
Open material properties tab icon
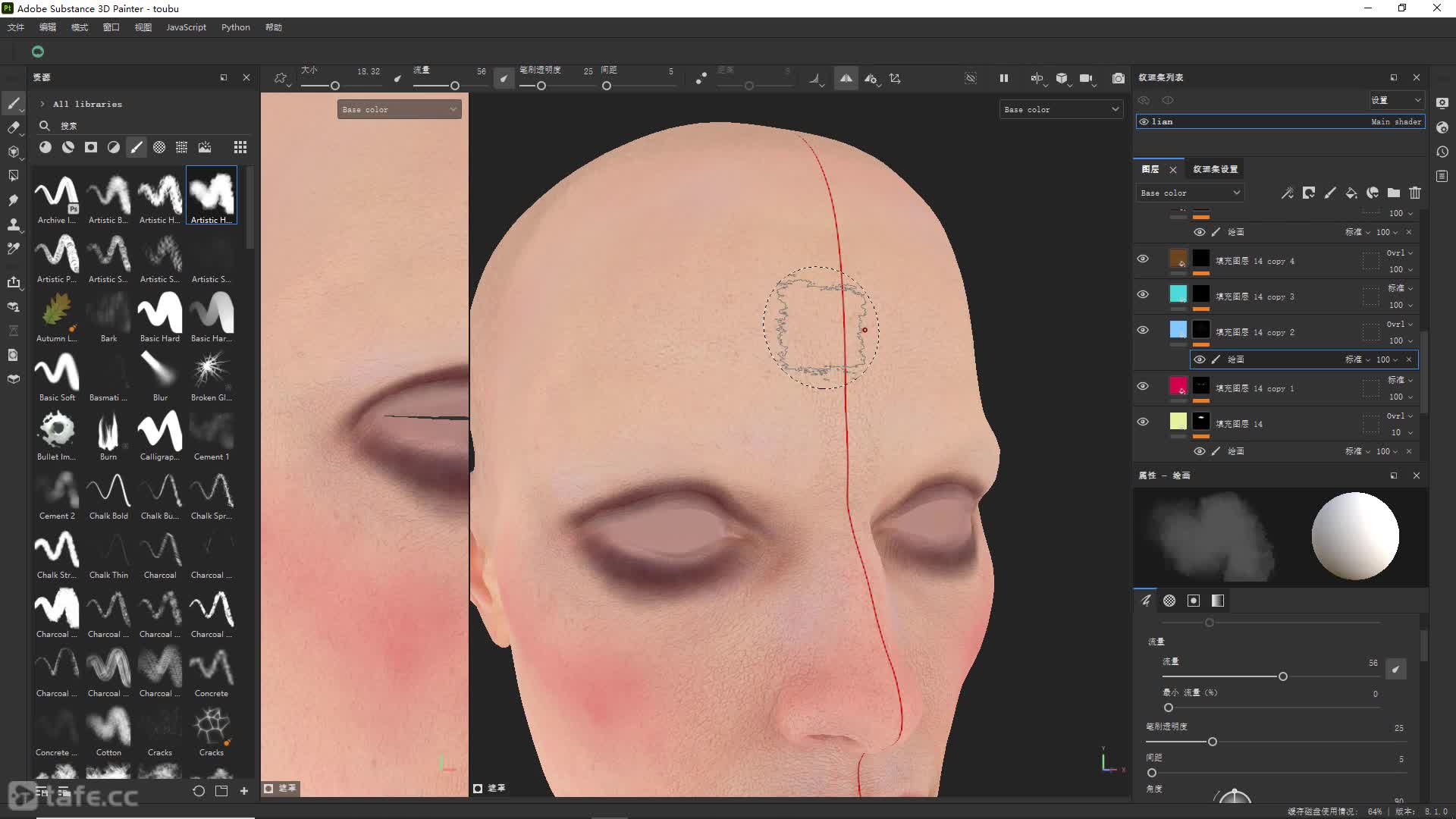pyautogui.click(x=1218, y=601)
